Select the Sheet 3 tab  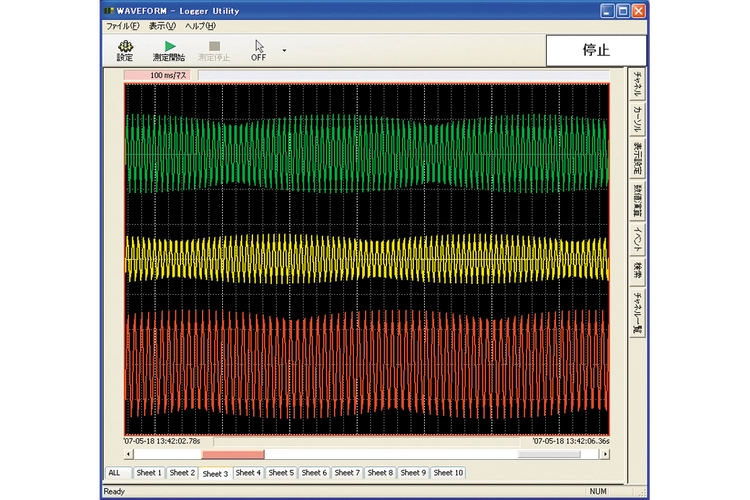point(215,473)
